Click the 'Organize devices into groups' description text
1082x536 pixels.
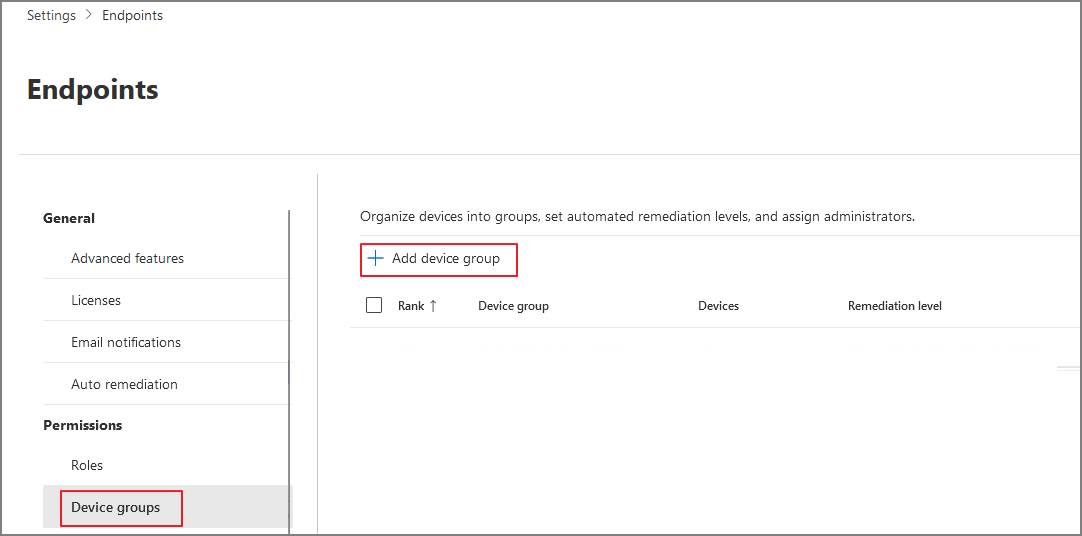[638, 217]
